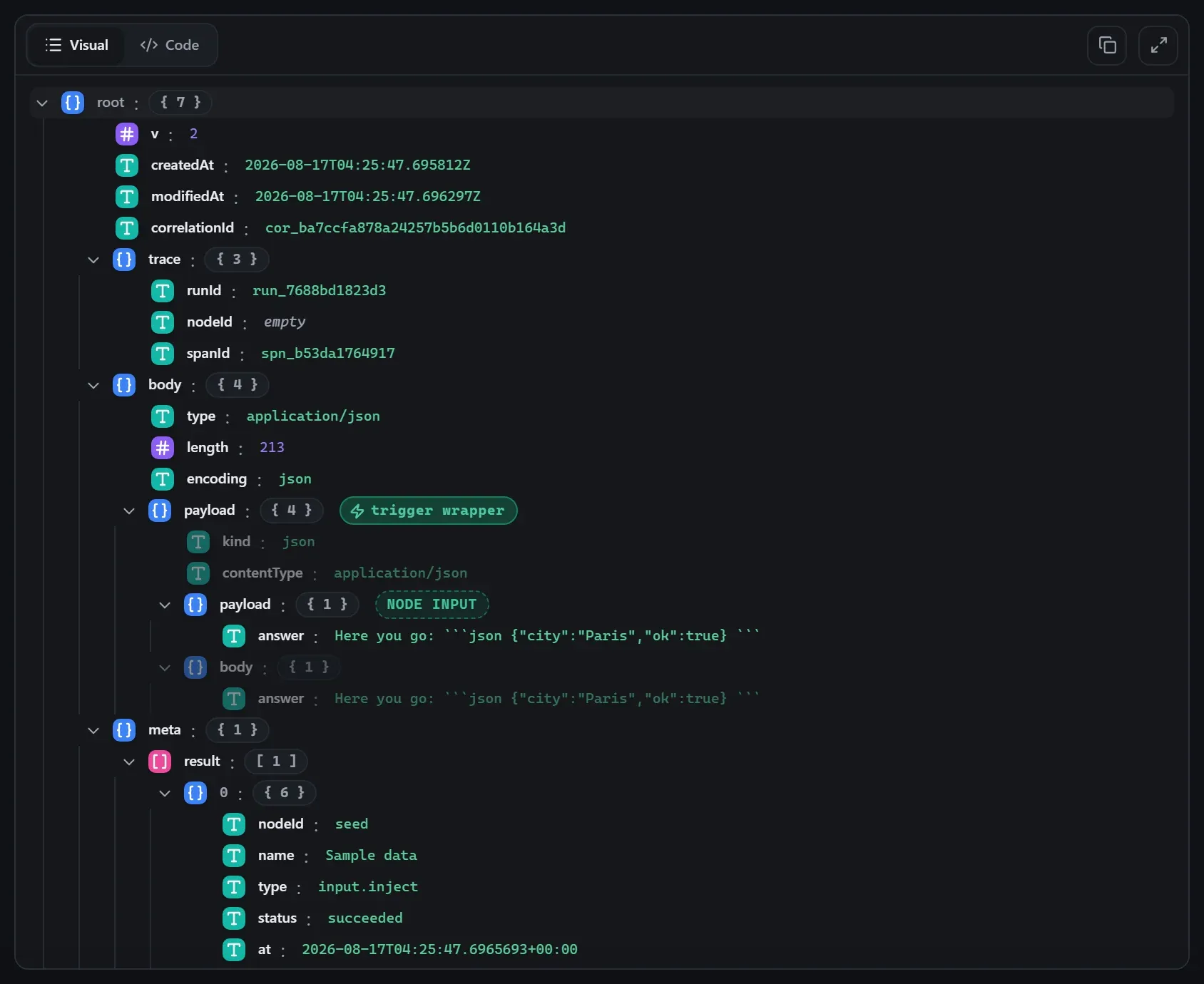
Task: Select the encoding value json
Action: point(295,479)
